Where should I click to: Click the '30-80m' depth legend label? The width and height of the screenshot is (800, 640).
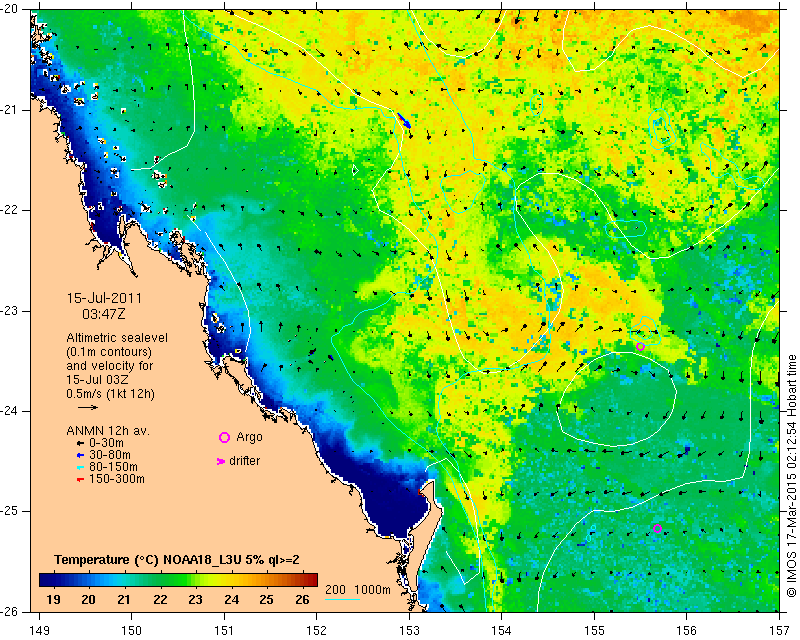[109, 455]
